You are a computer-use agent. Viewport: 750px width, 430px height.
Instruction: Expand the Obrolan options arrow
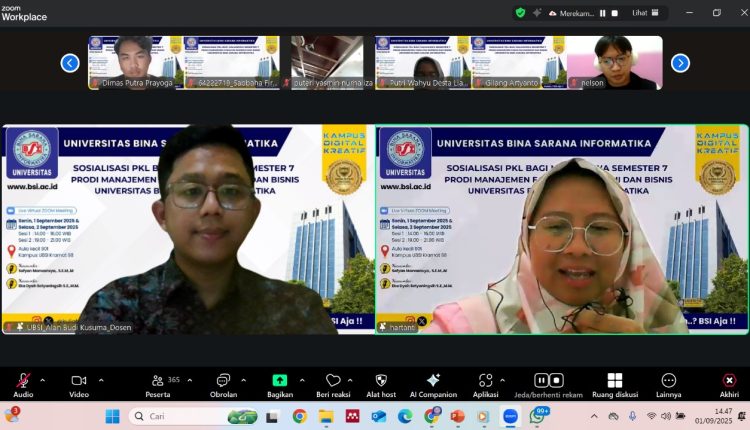(243, 381)
